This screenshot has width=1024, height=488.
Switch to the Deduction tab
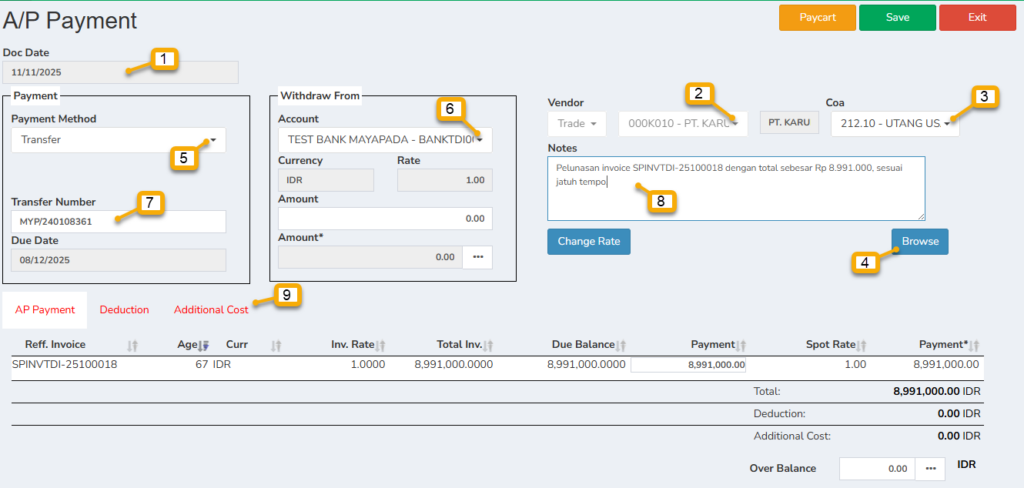(124, 310)
